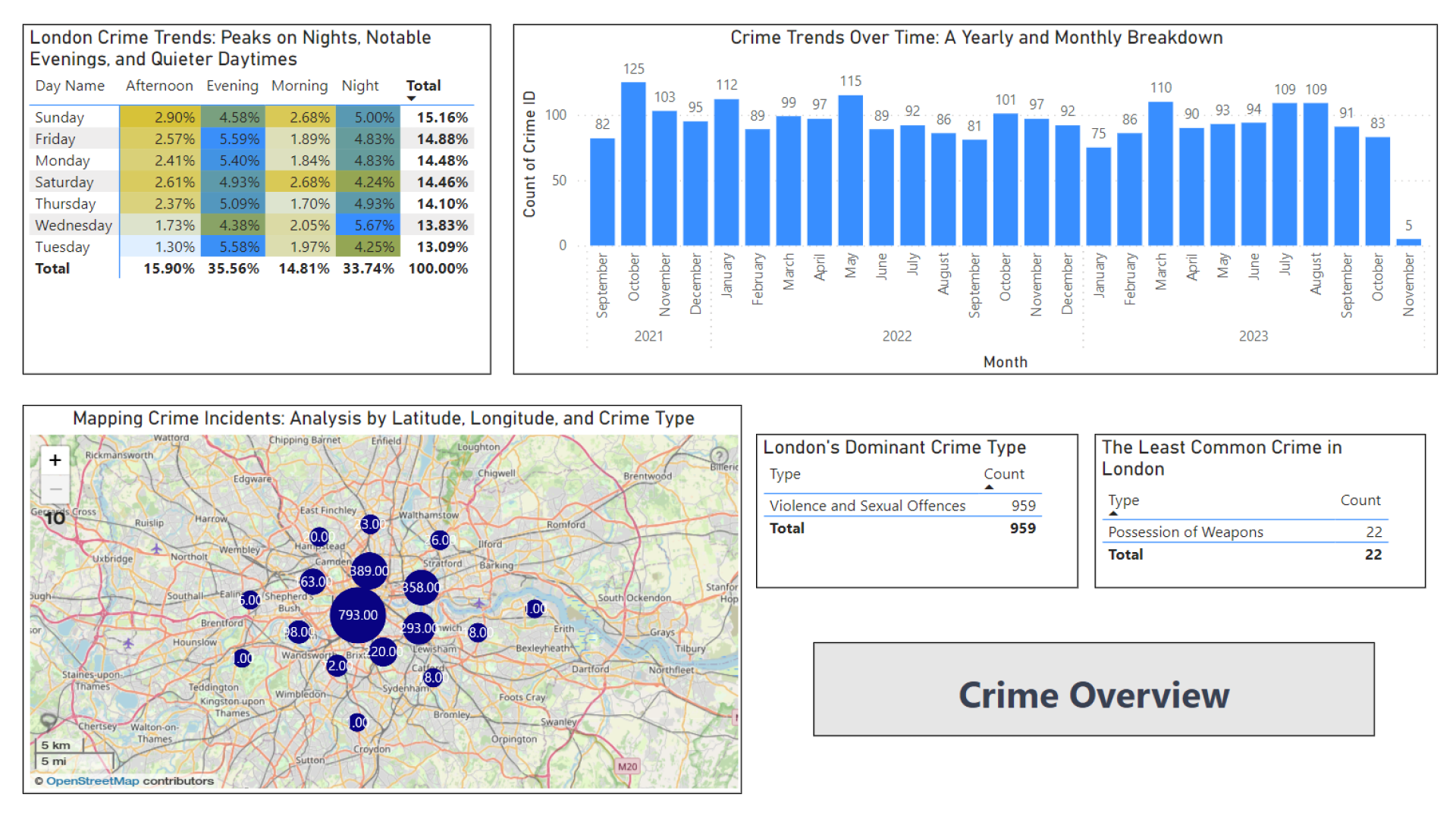Click the Total column header in matrix
The height and width of the screenshot is (819, 1456).
(x=423, y=86)
